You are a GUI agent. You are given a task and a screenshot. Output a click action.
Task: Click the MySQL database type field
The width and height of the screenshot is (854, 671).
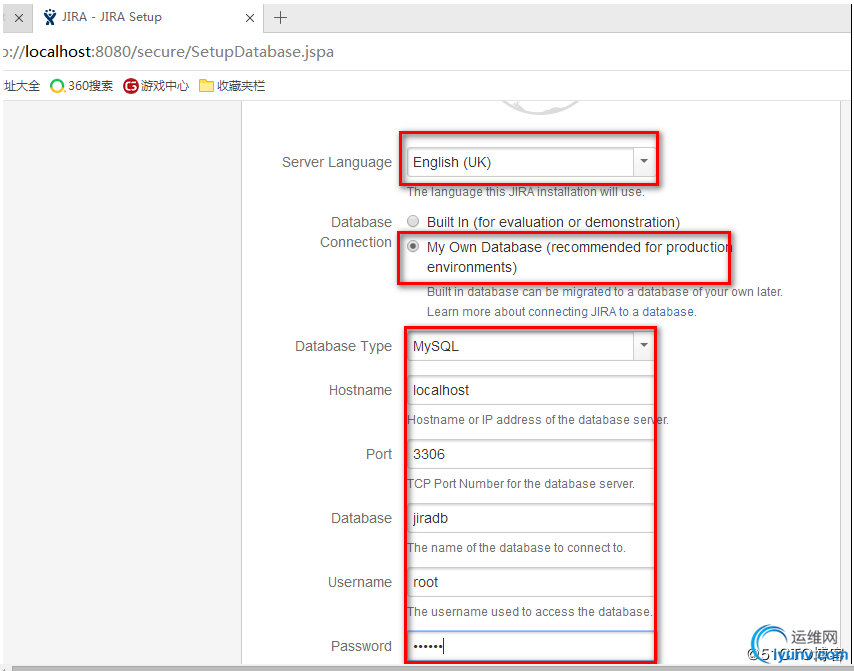[x=521, y=346]
